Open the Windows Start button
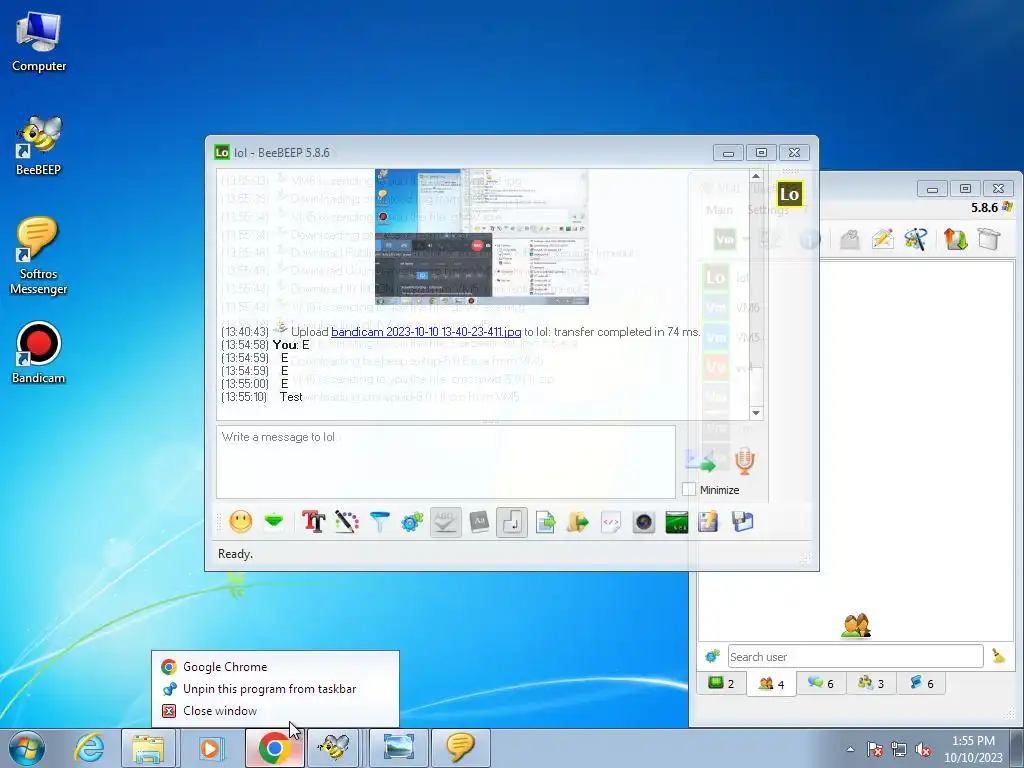Screen dimensions: 1024x768 26,748
